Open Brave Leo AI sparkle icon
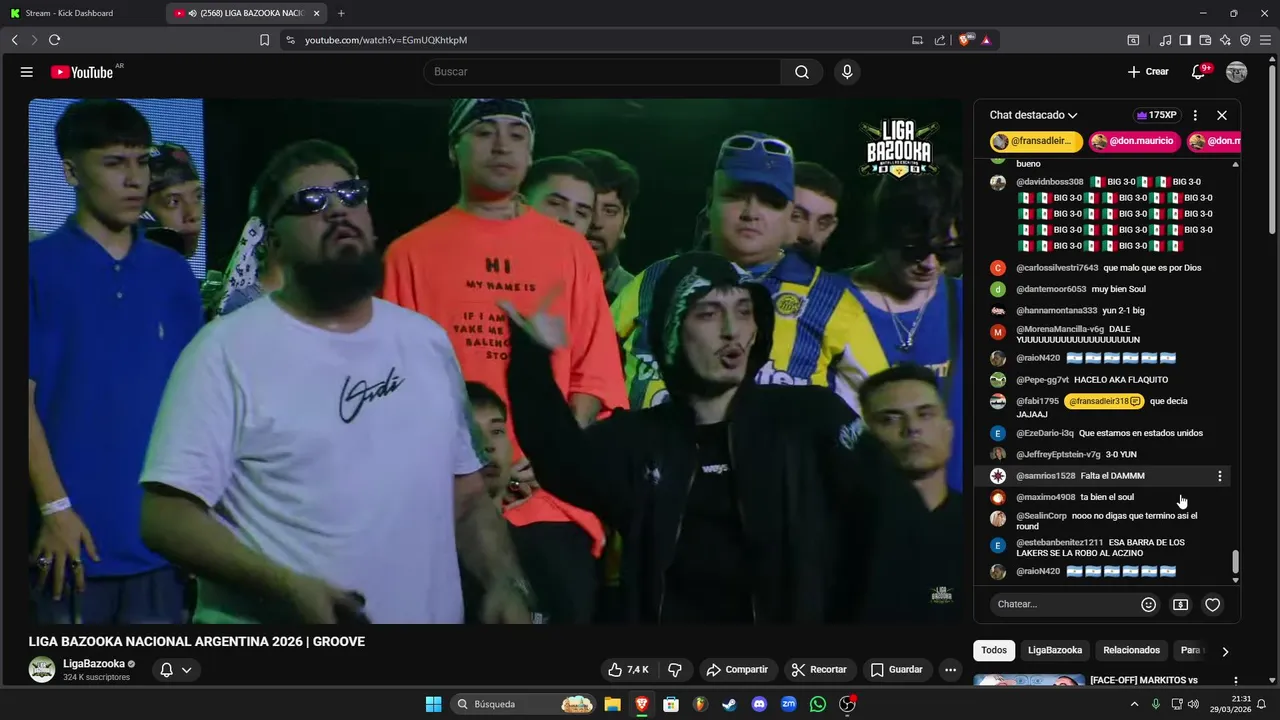 [x=1225, y=40]
